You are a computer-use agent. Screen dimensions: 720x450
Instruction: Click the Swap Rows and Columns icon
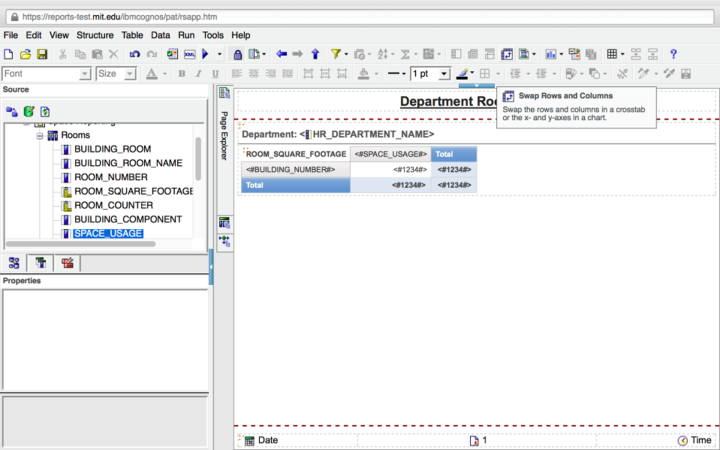[x=507, y=54]
